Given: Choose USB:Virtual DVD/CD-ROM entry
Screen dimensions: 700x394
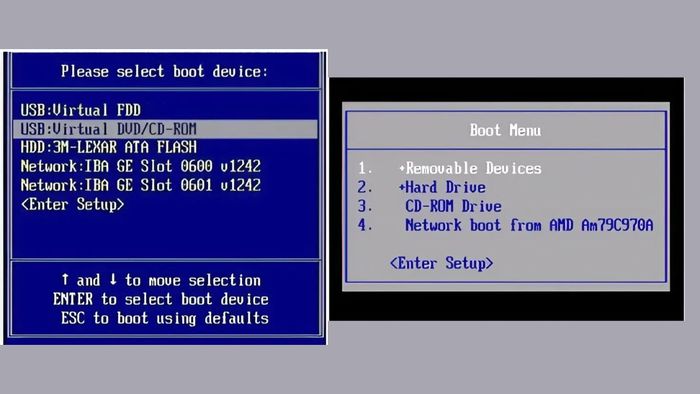Looking at the screenshot, I should [165, 129].
